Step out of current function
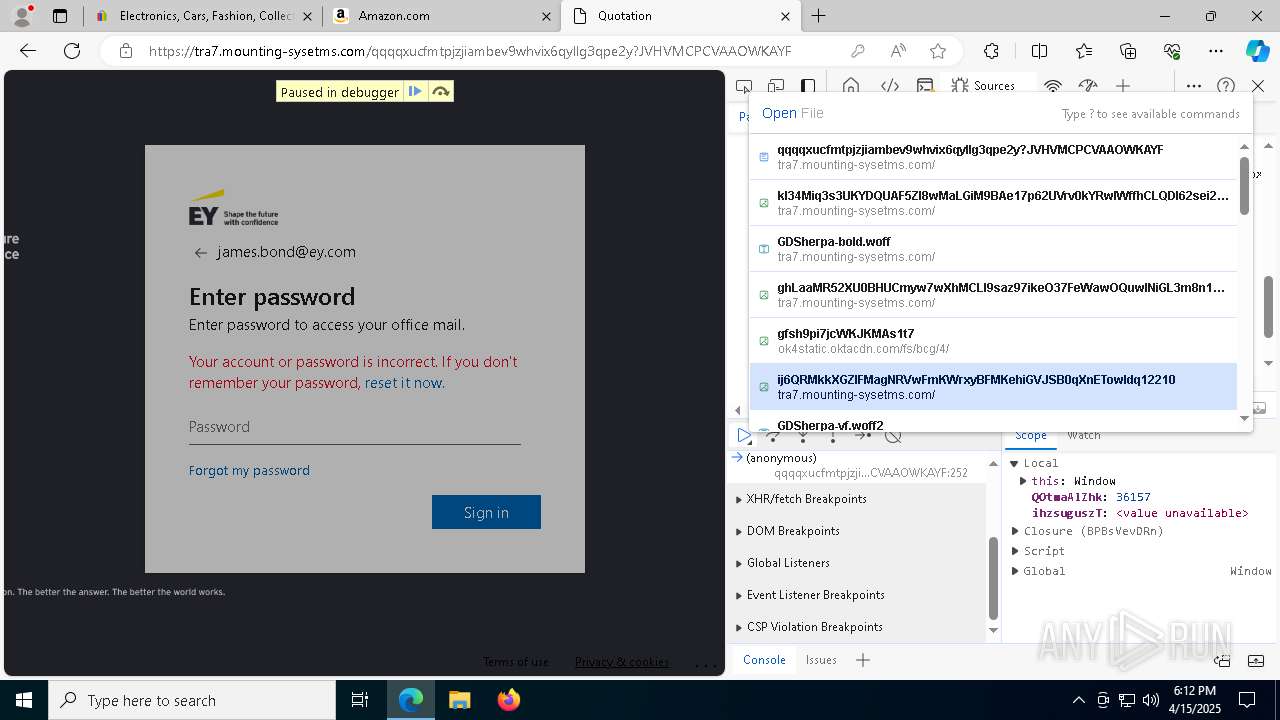 pyautogui.click(x=832, y=435)
